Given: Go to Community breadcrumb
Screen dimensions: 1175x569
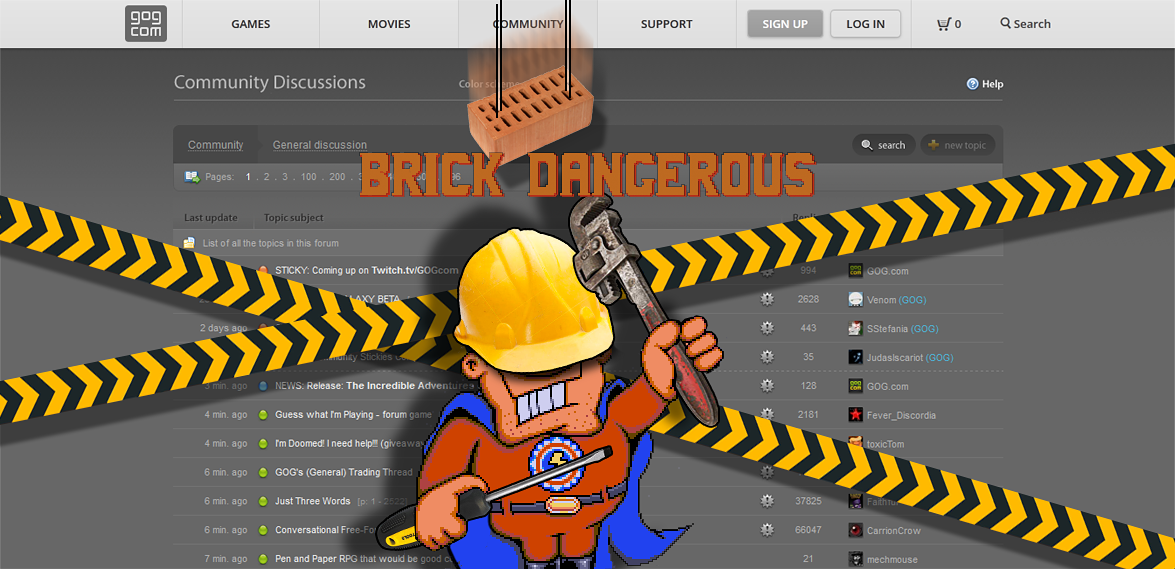Looking at the screenshot, I should point(215,145).
